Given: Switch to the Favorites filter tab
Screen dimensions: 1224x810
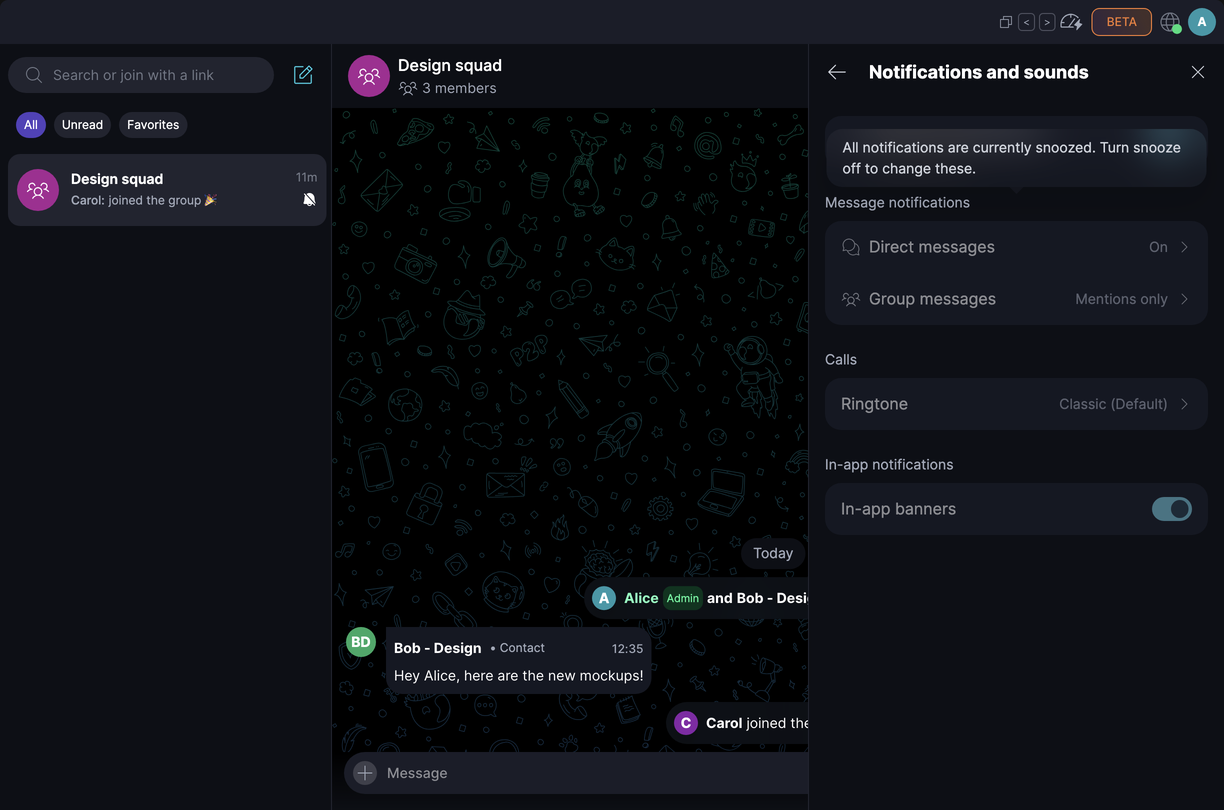Looking at the screenshot, I should click(153, 125).
